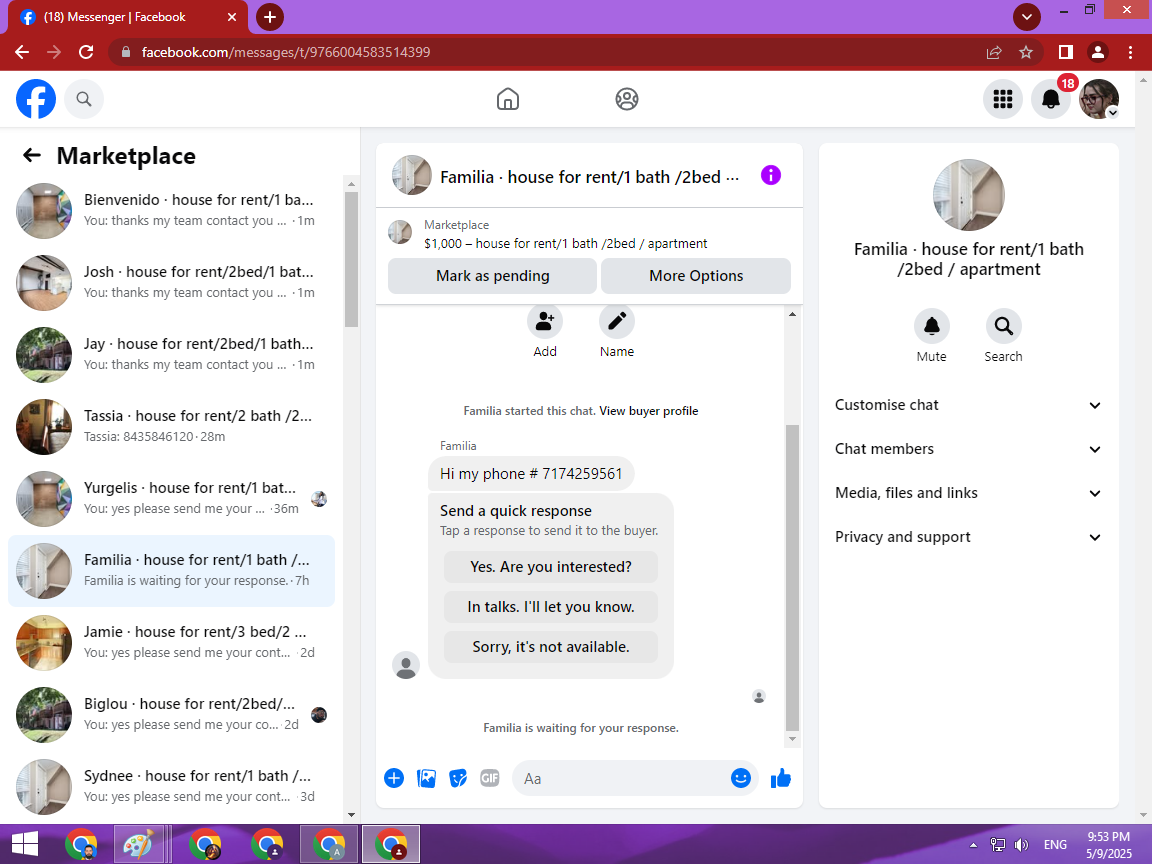Open the Facebook search magnifier icon
This screenshot has width=1154, height=866.
[x=84, y=99]
